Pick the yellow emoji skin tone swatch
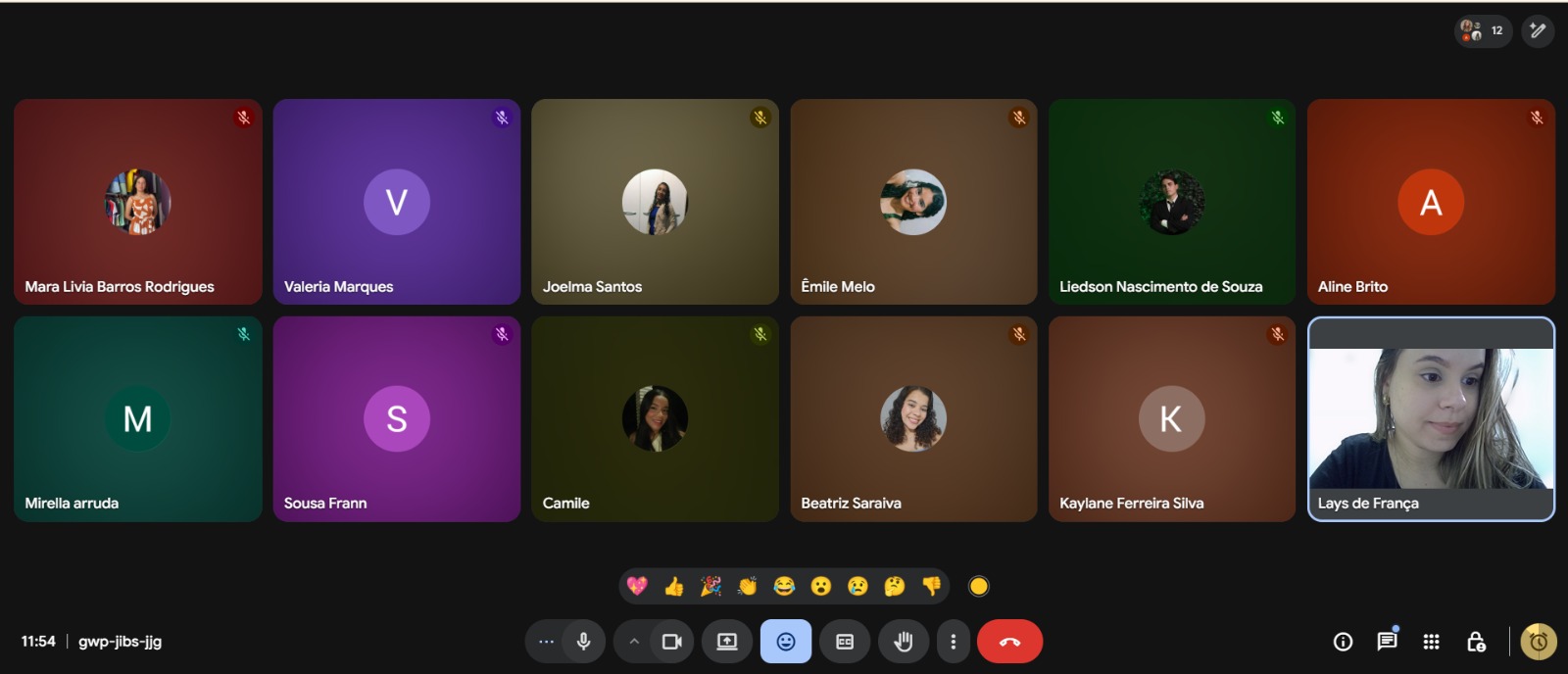 point(979,586)
